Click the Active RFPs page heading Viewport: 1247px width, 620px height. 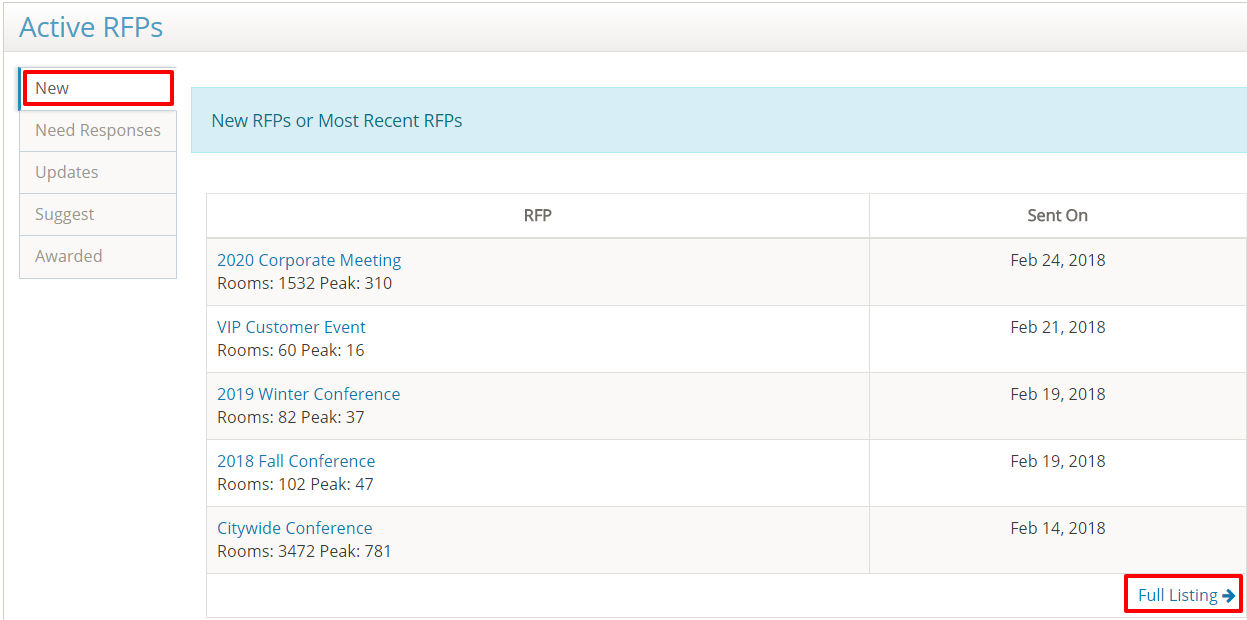(91, 27)
